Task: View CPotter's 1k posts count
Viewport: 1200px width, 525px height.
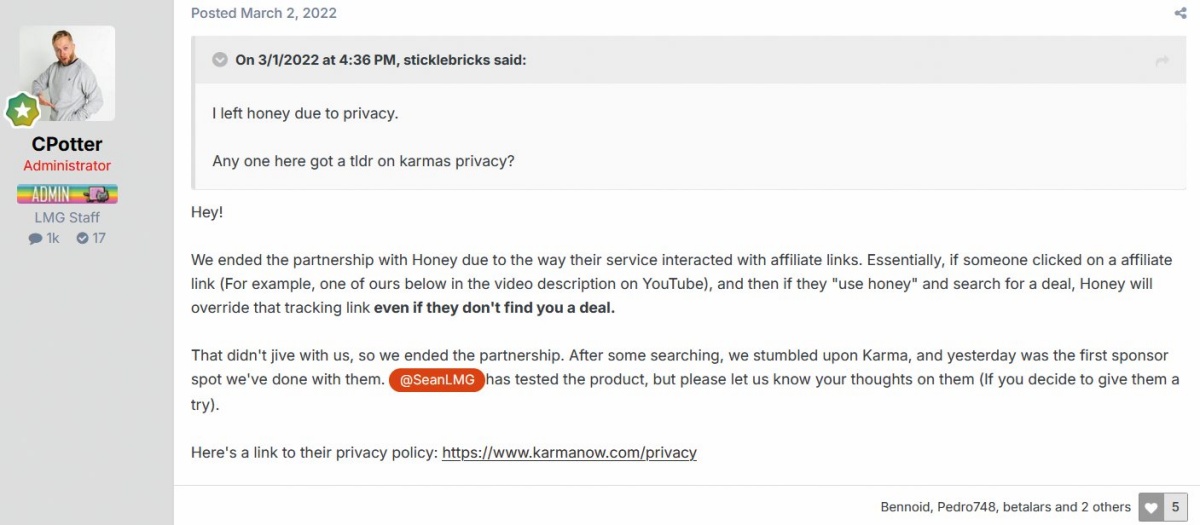Action: click(x=44, y=238)
